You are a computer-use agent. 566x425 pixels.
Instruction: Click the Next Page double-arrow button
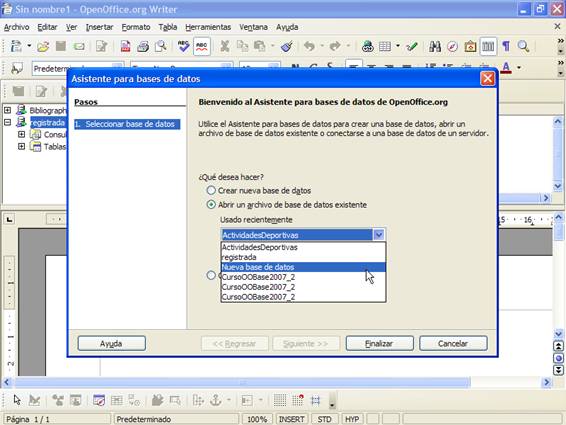click(x=558, y=370)
